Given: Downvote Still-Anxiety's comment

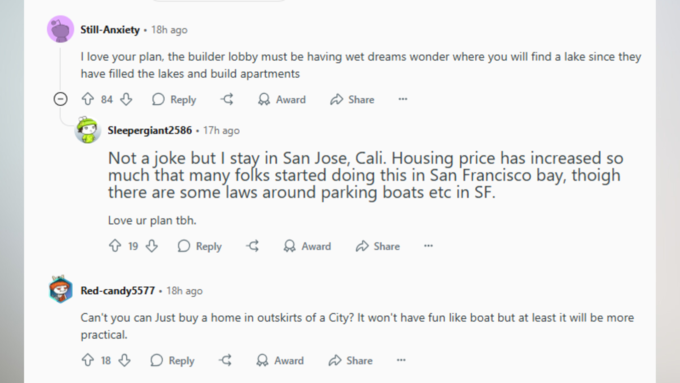Looking at the screenshot, I should point(126,99).
